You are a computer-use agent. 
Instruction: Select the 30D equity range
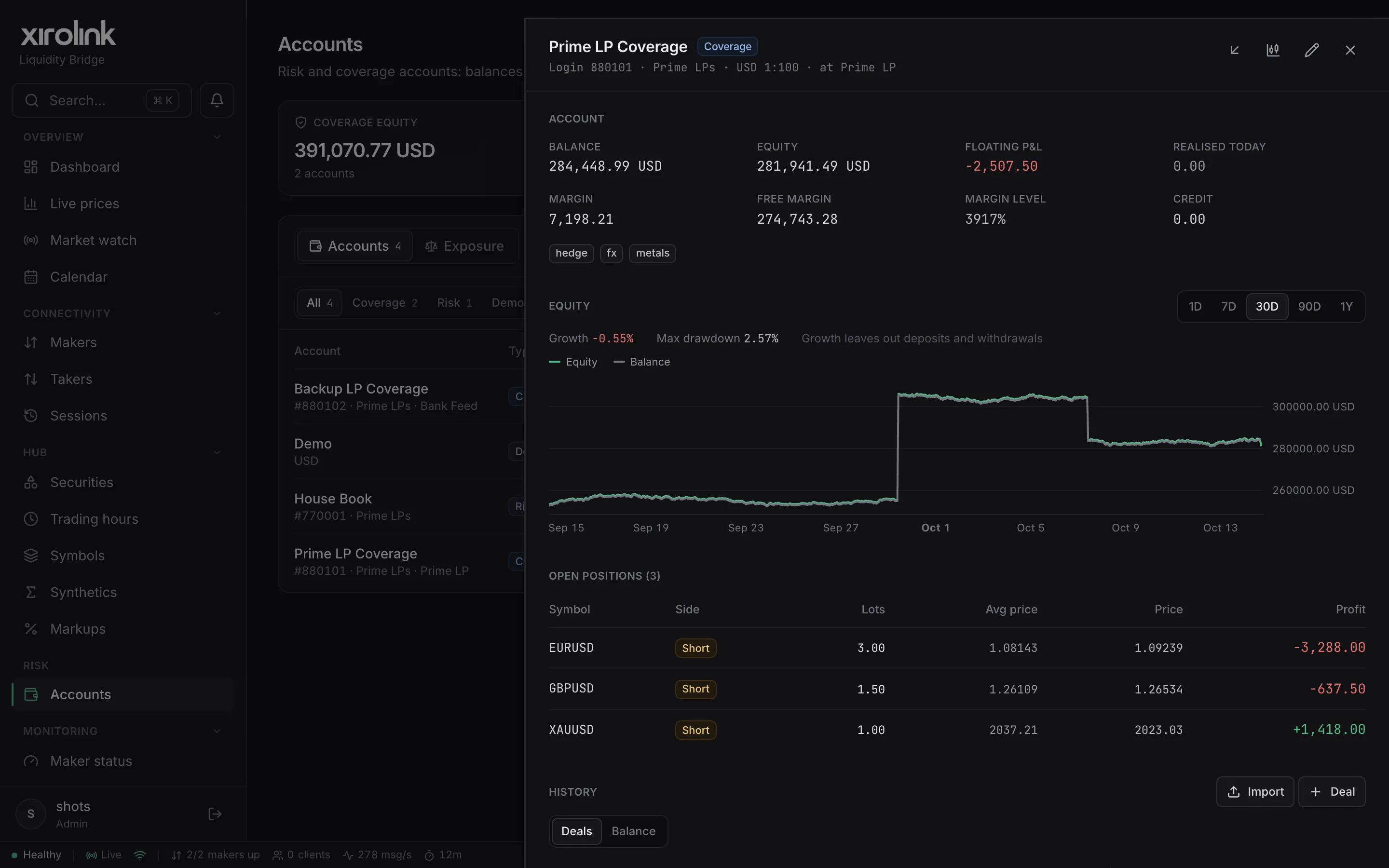click(x=1267, y=307)
